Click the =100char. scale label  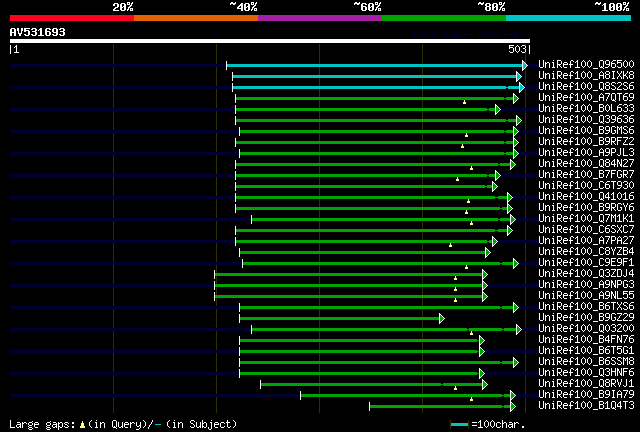pos(498,424)
